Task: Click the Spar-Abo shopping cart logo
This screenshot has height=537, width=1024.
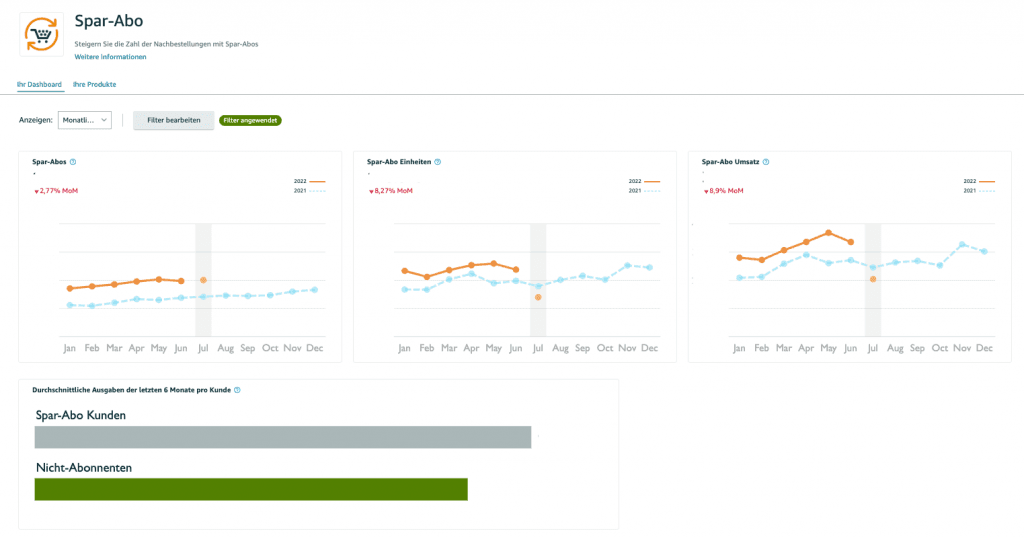Action: (42, 35)
